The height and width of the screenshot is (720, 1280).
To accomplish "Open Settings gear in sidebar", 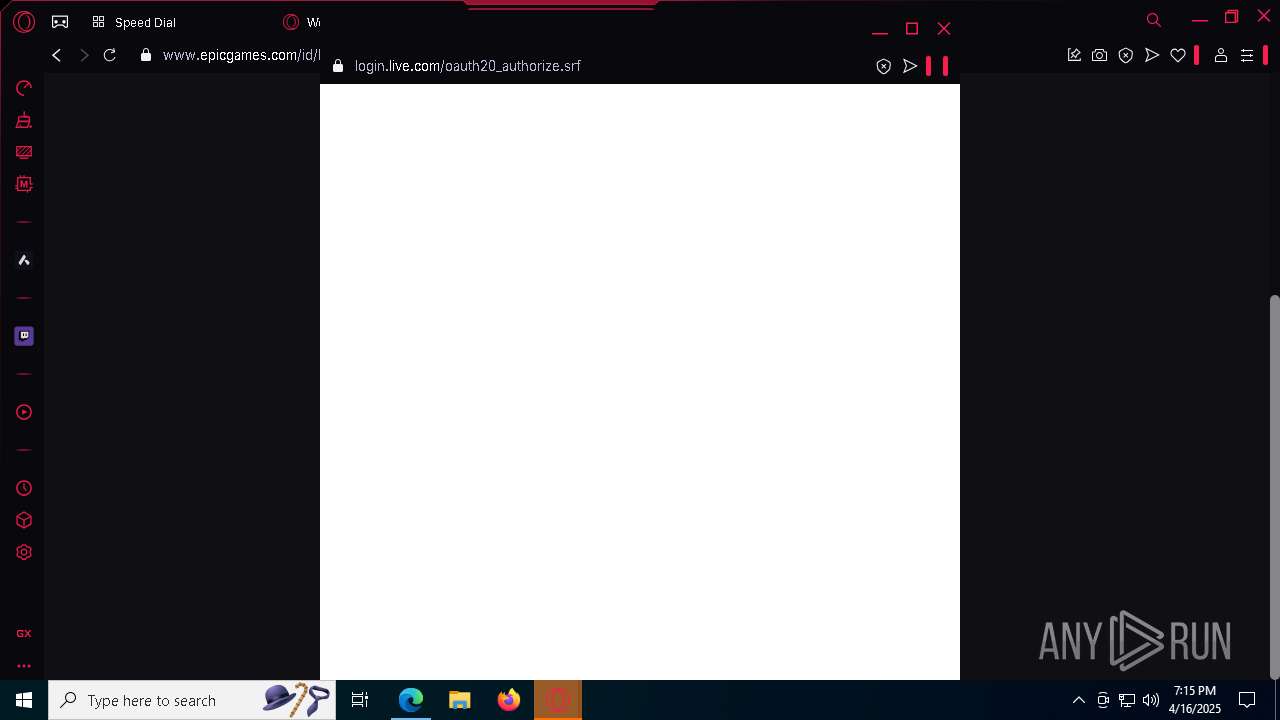I will (x=24, y=552).
